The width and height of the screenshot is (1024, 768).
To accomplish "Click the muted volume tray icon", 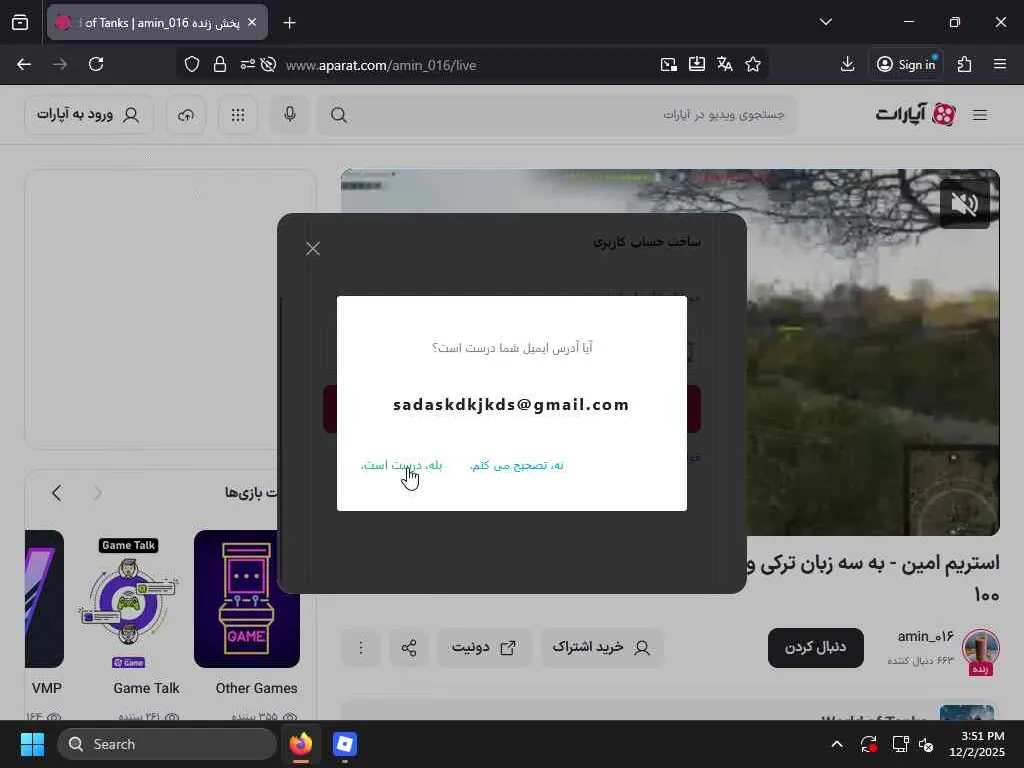I will click(927, 744).
